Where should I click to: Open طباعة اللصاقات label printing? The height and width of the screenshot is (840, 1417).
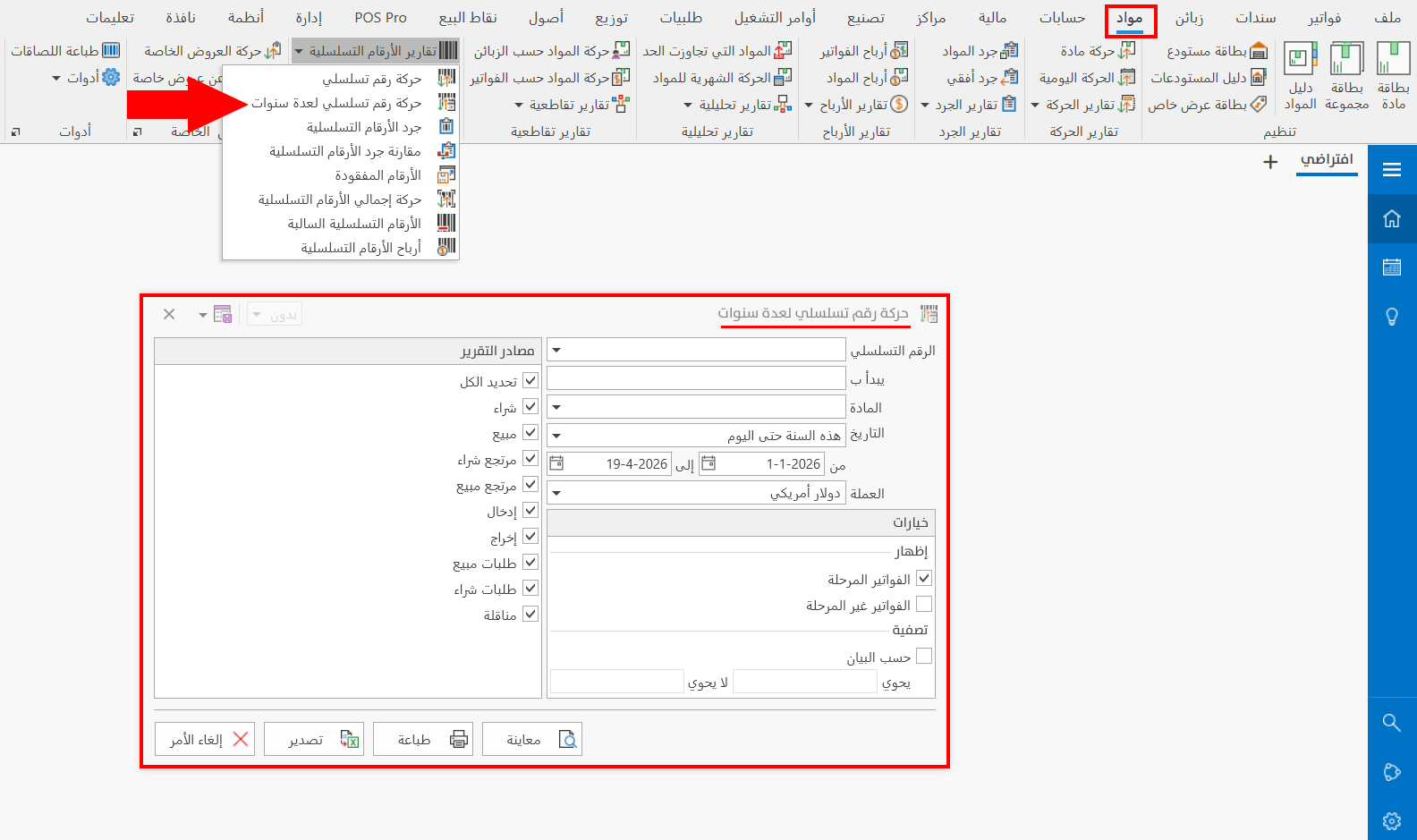point(65,51)
